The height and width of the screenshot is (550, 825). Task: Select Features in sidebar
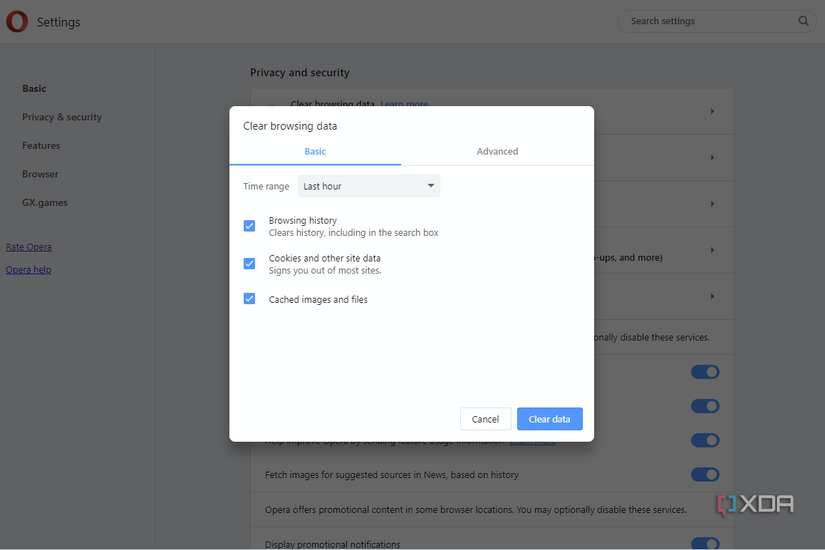coord(41,145)
